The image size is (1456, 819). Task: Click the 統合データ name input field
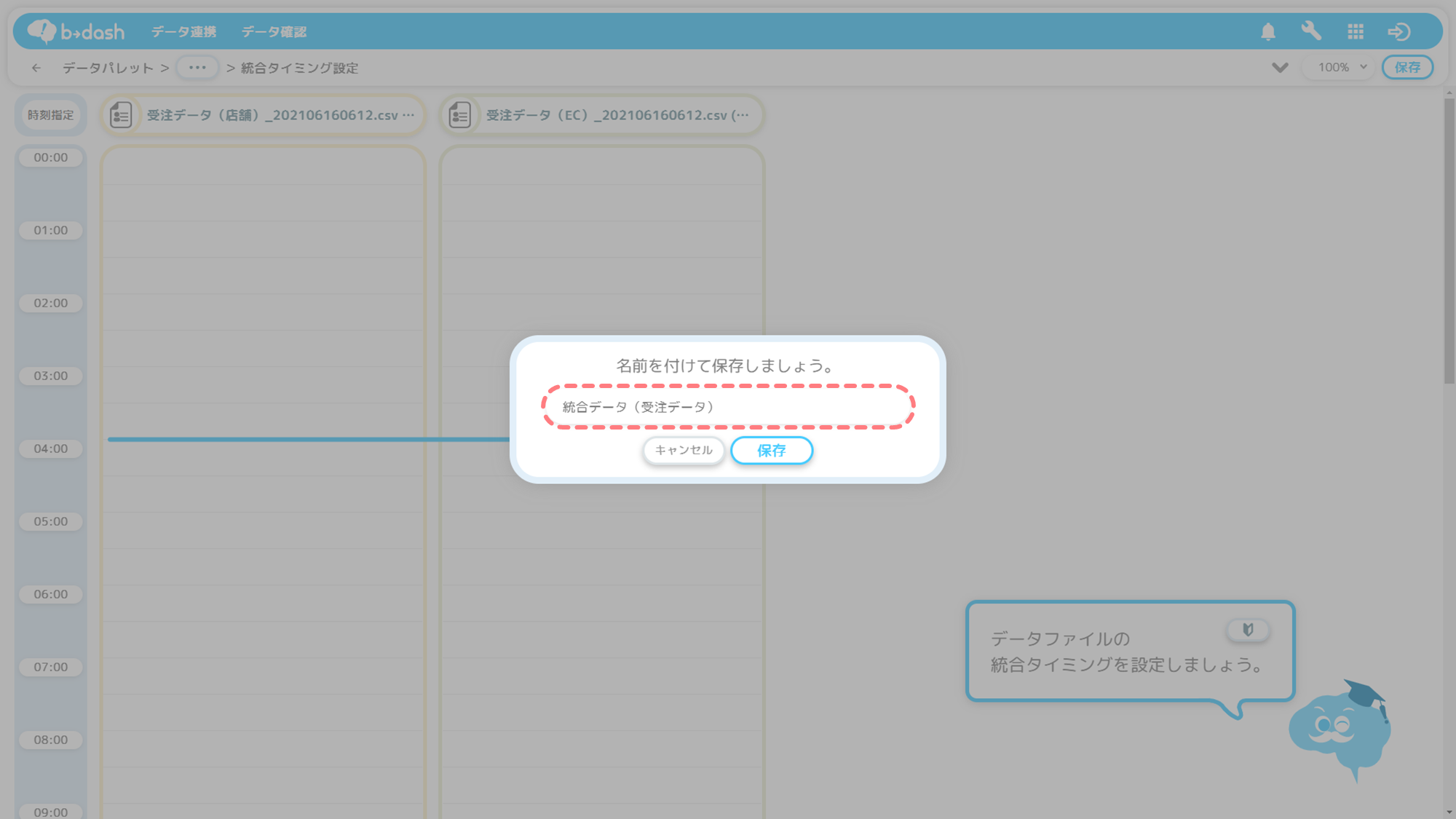pos(728,407)
